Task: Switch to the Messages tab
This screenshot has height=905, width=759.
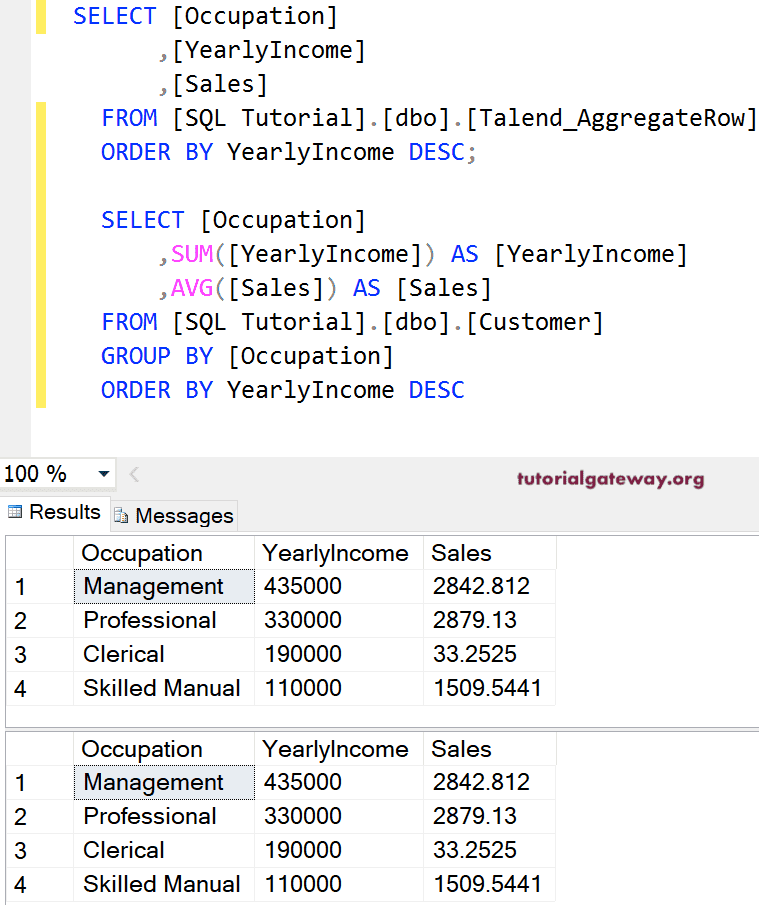Action: (183, 516)
